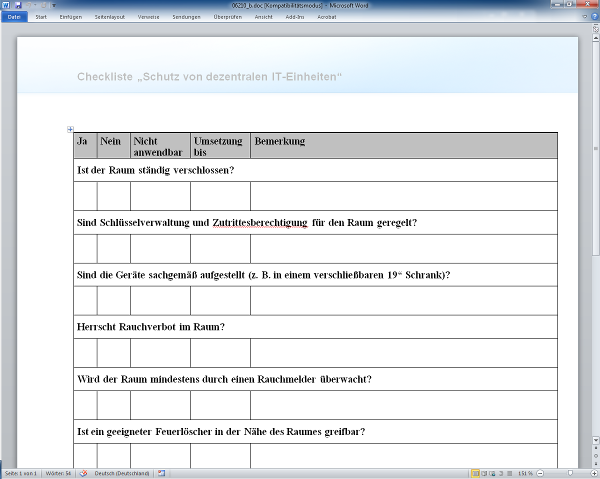The height and width of the screenshot is (479, 600).
Task: Open Word help via the question mark icon
Action: click(x=594, y=16)
